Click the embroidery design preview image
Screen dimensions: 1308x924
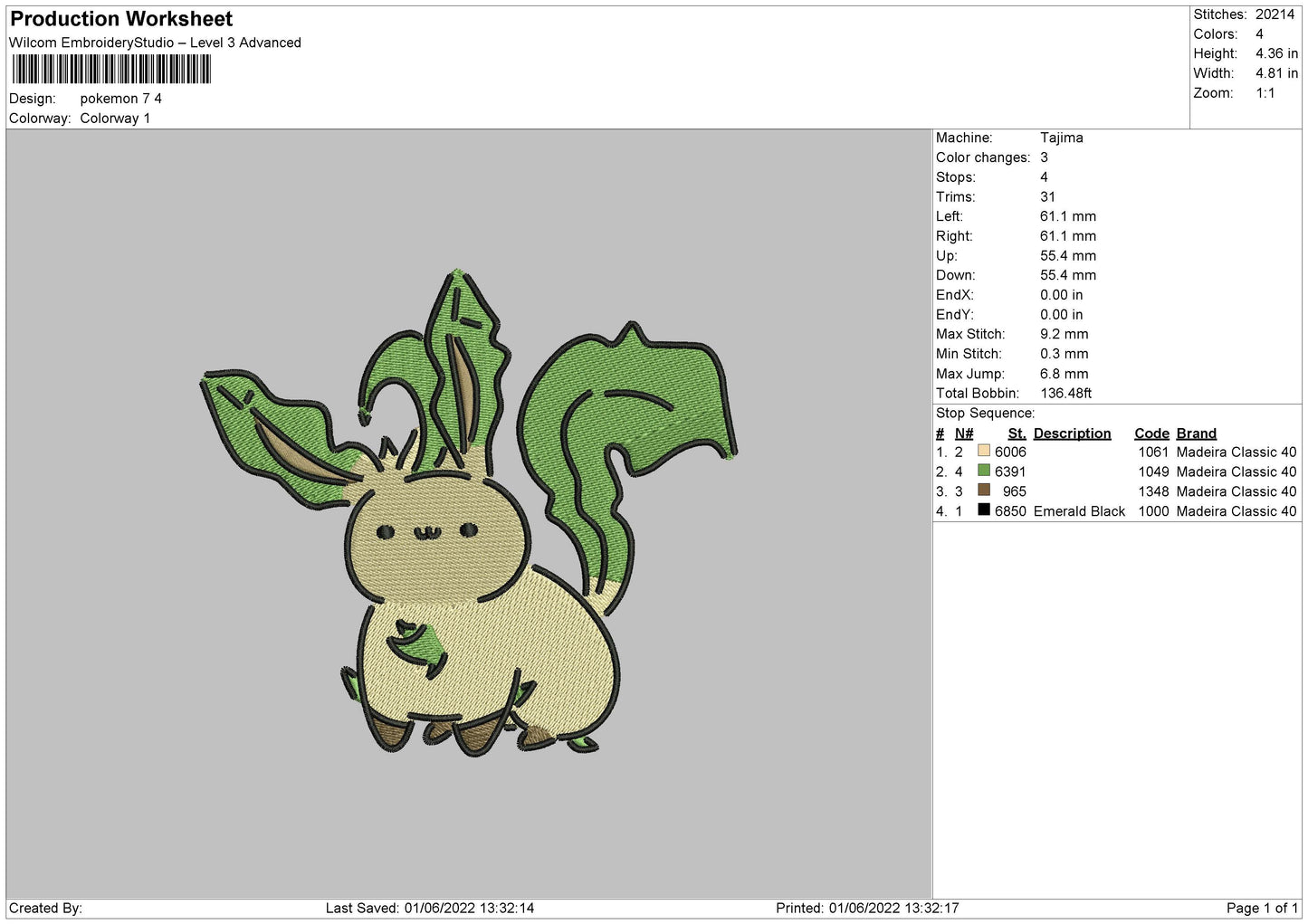(469, 513)
